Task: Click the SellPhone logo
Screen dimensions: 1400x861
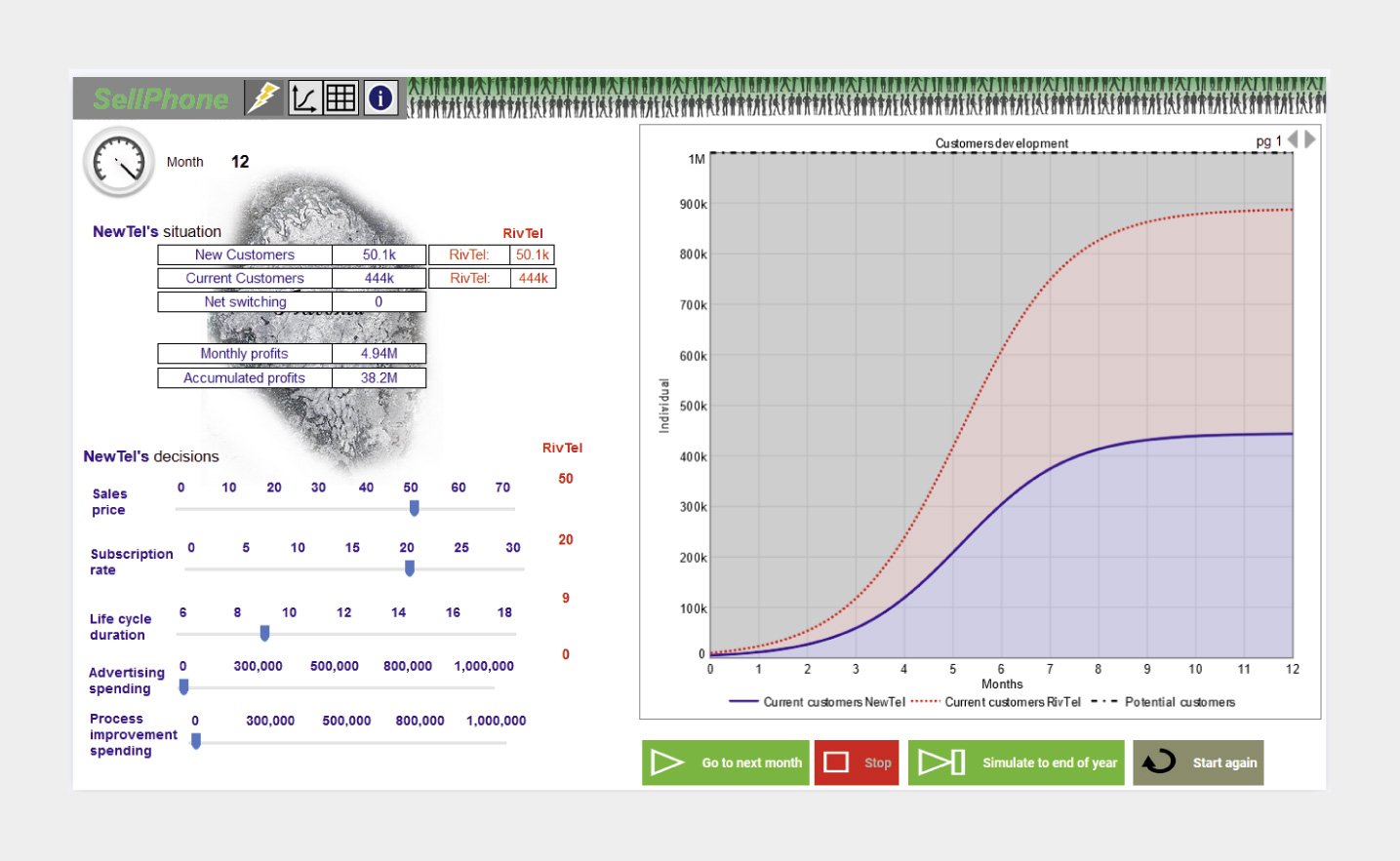Action: tap(160, 99)
